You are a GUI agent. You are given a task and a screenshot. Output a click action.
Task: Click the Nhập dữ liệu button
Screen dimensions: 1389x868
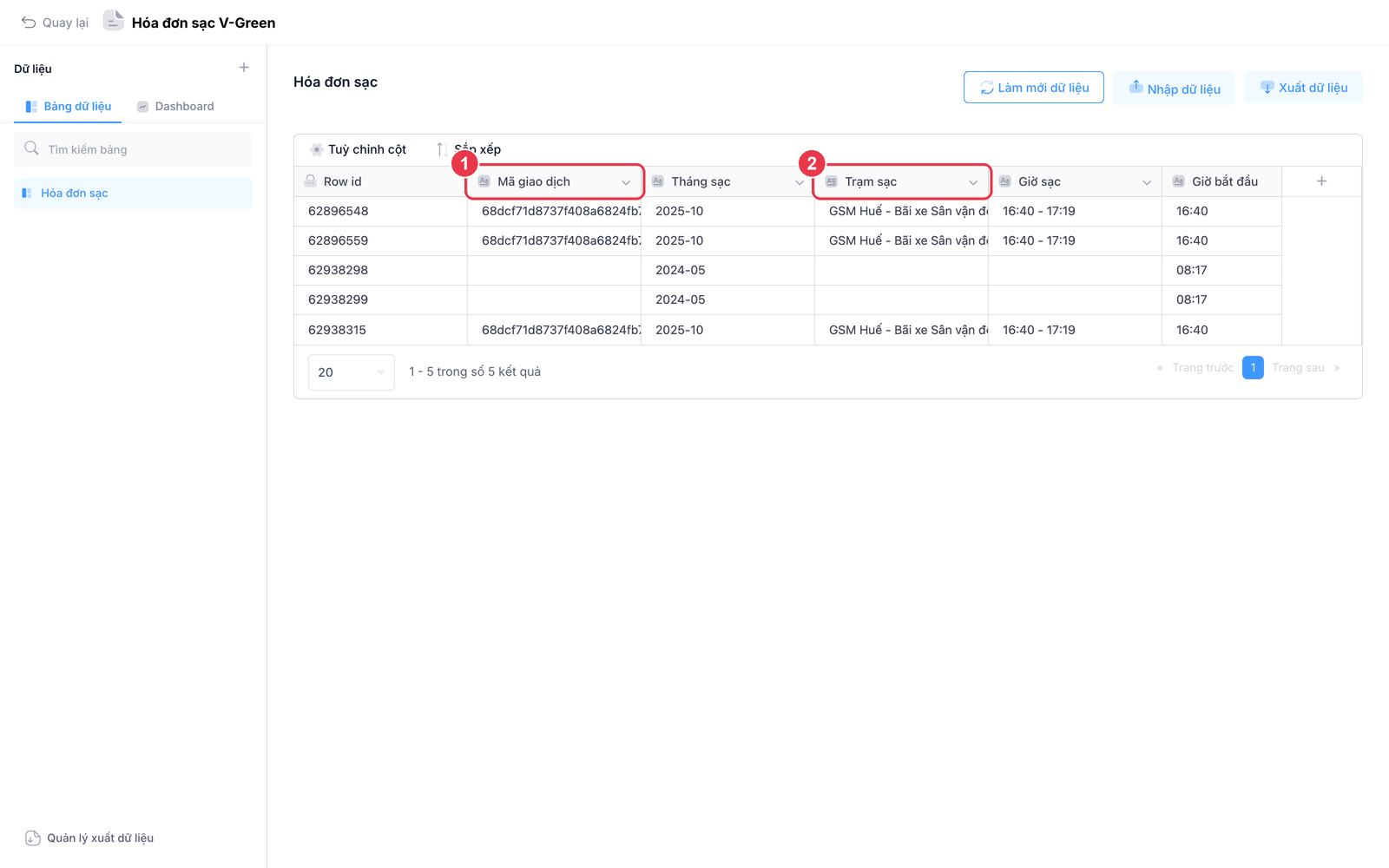(1174, 88)
